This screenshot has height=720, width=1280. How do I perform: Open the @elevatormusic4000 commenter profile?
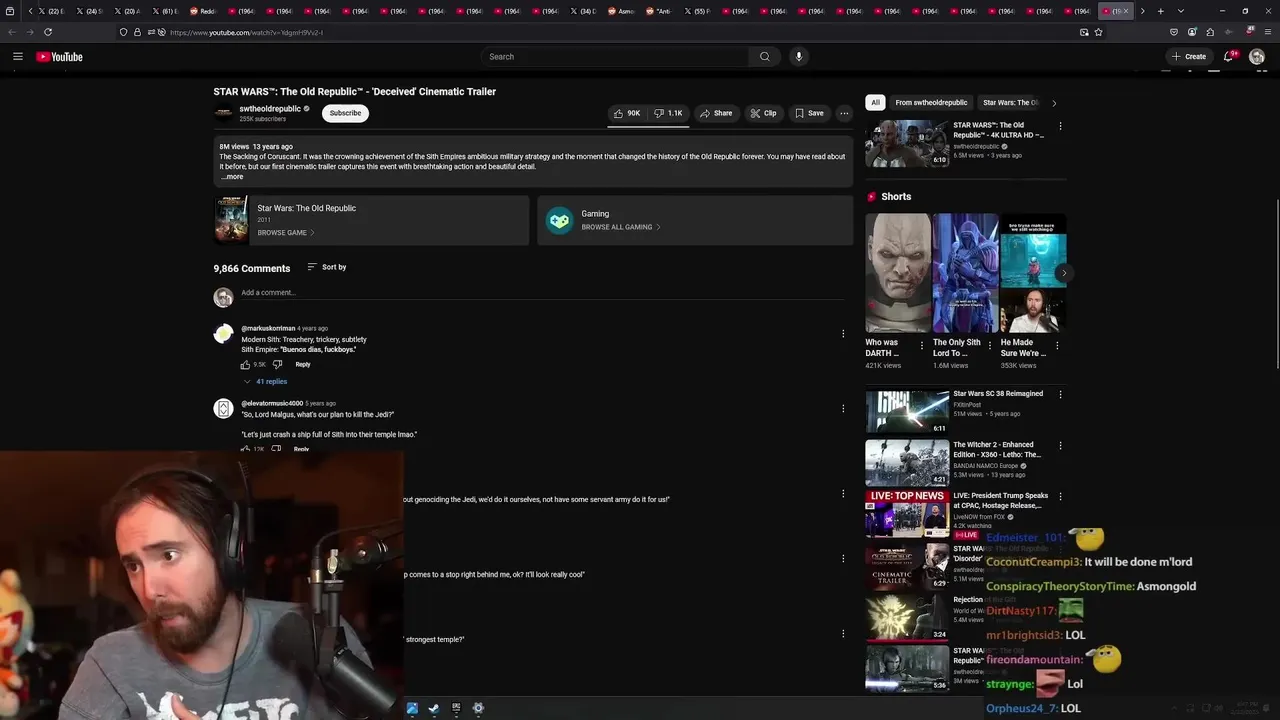tap(272, 403)
